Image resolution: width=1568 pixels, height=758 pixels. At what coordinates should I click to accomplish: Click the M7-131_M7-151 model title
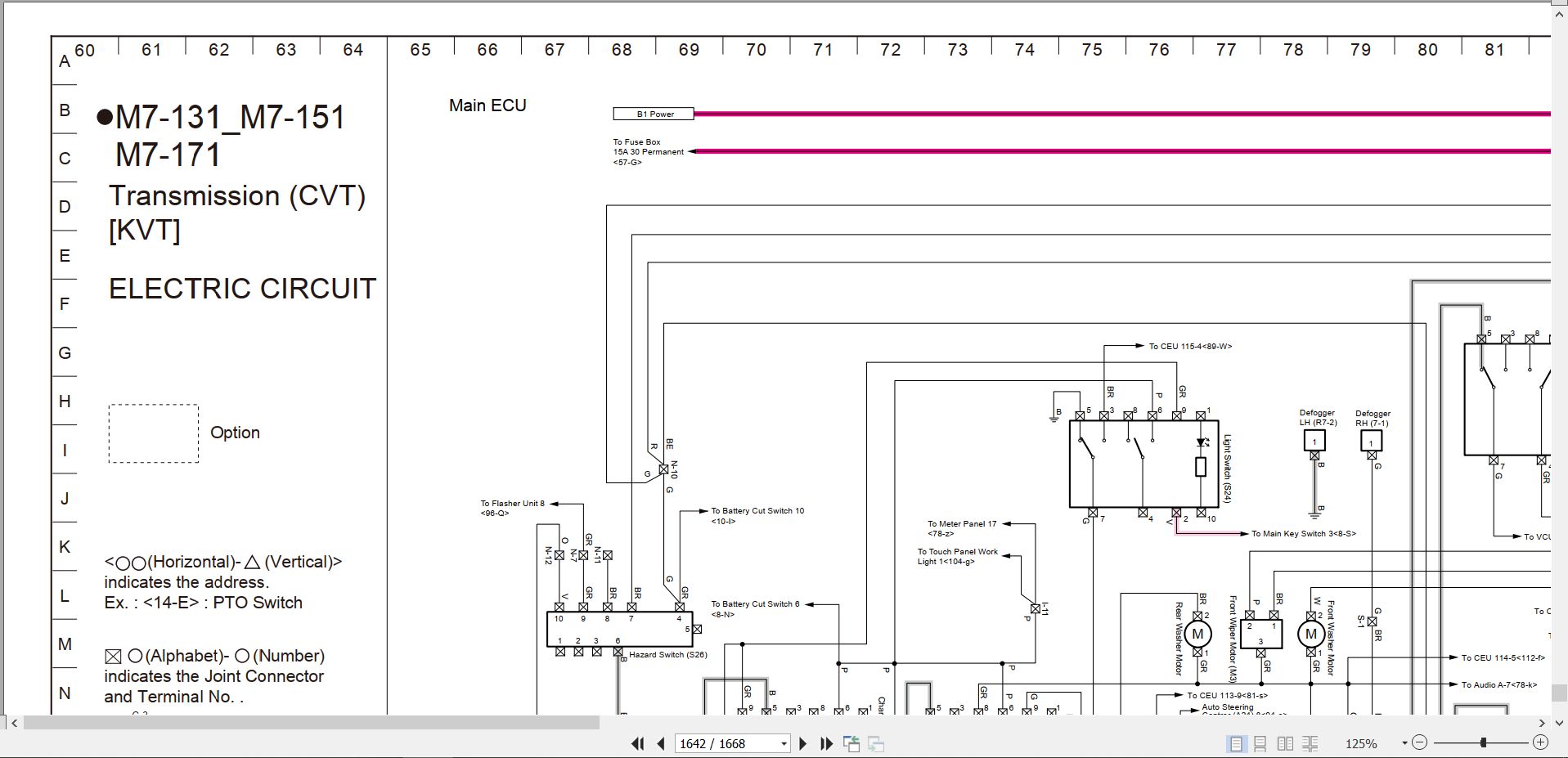[x=231, y=118]
